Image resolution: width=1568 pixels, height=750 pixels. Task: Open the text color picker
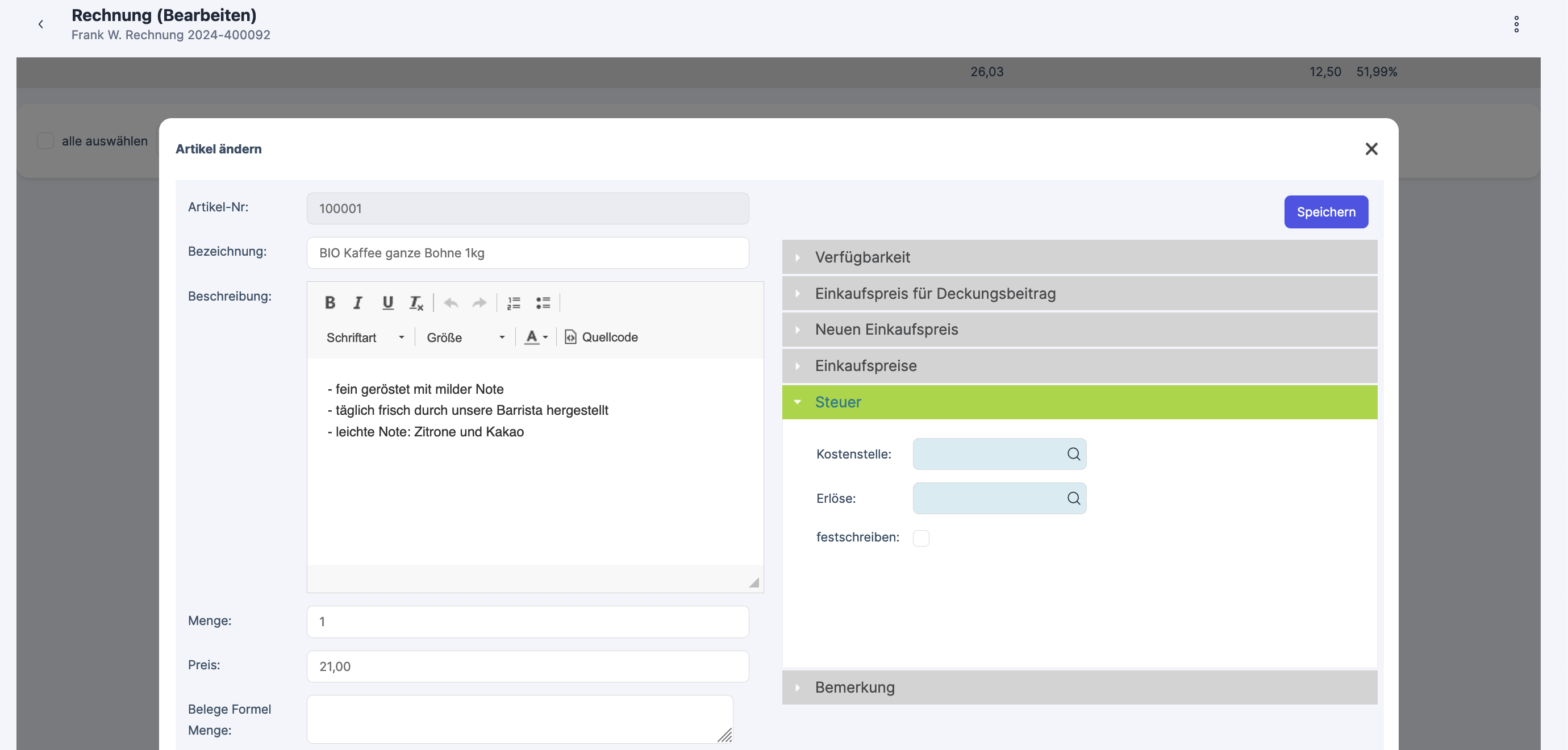tap(536, 338)
